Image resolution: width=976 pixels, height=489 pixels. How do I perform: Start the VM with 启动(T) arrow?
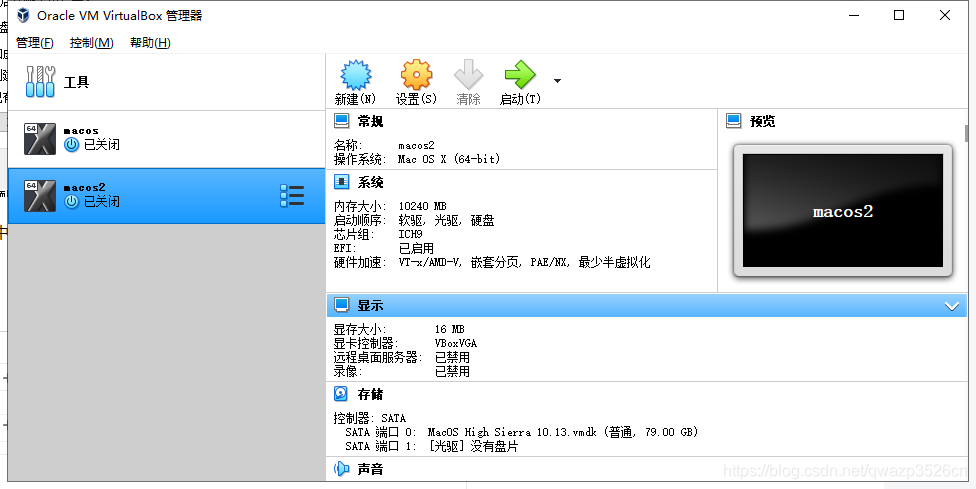tap(520, 75)
